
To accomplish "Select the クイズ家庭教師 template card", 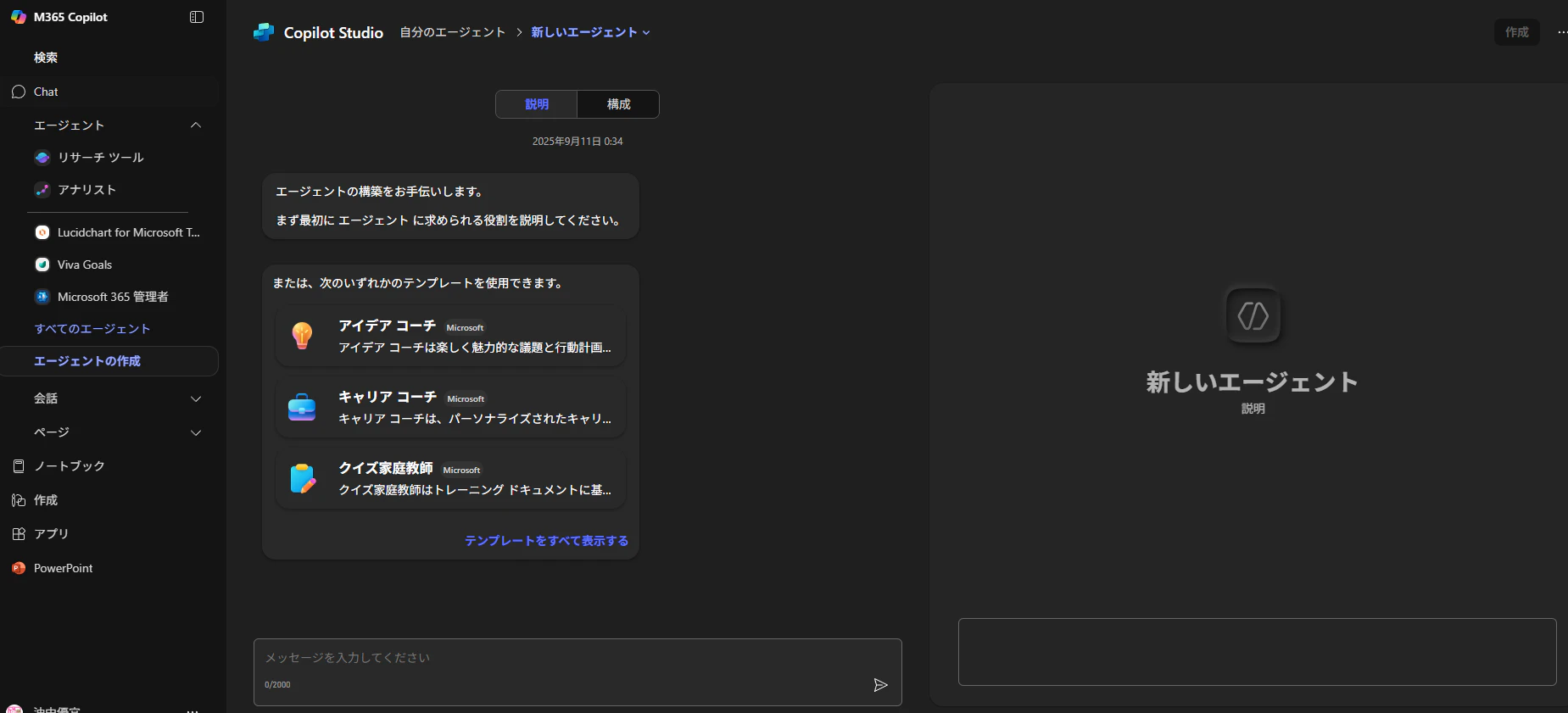I will pos(450,478).
